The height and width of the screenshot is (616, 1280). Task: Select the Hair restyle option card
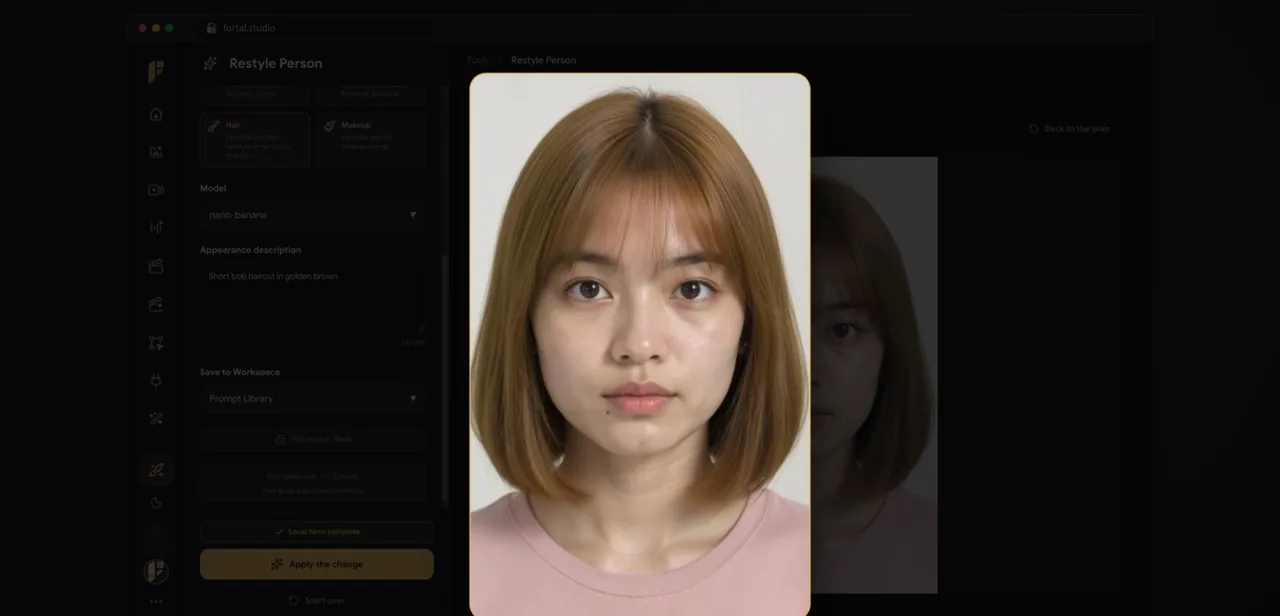click(x=255, y=139)
